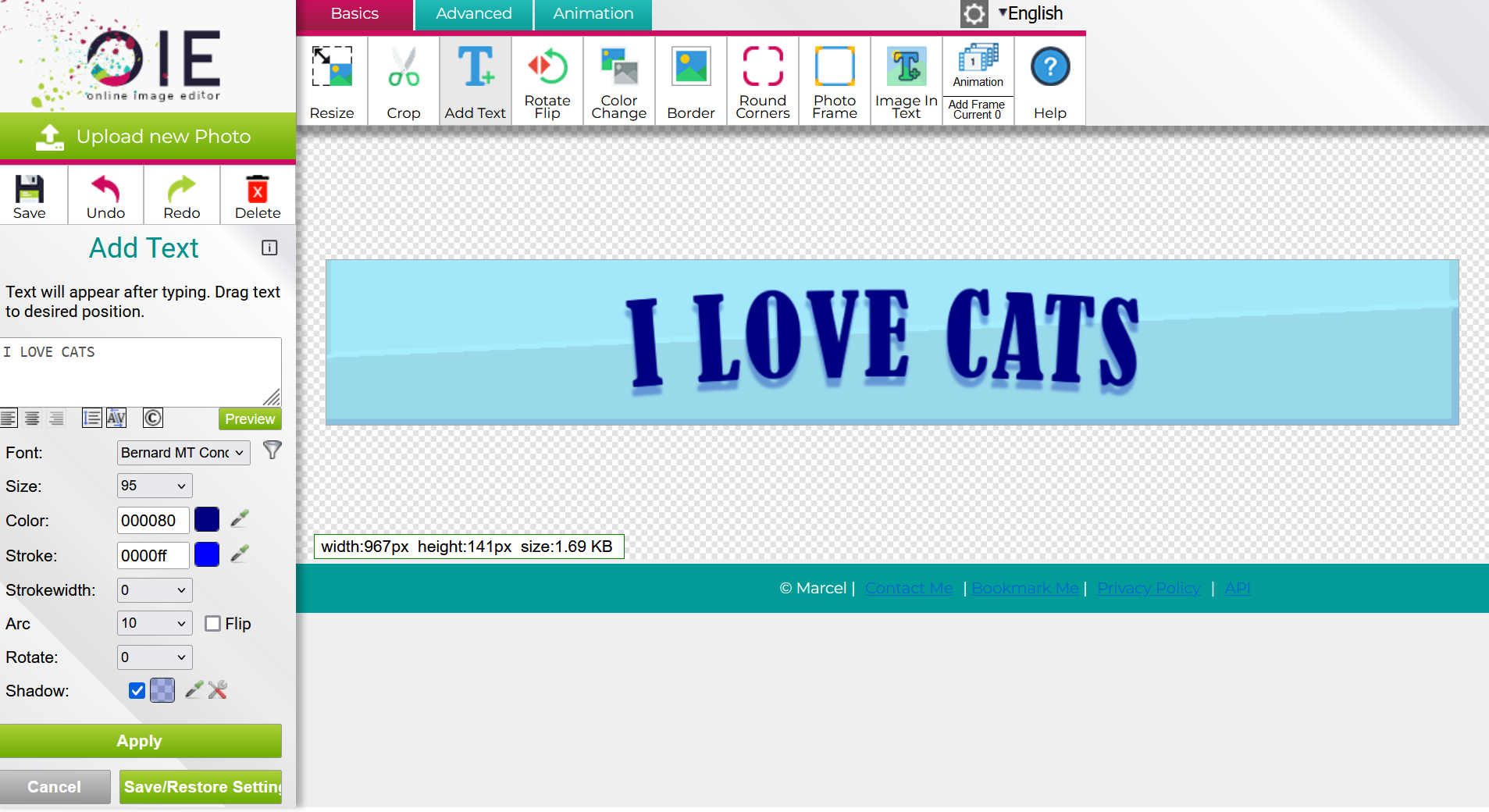Click the Photo Frame tool
The height and width of the screenshot is (812, 1489).
[x=834, y=81]
